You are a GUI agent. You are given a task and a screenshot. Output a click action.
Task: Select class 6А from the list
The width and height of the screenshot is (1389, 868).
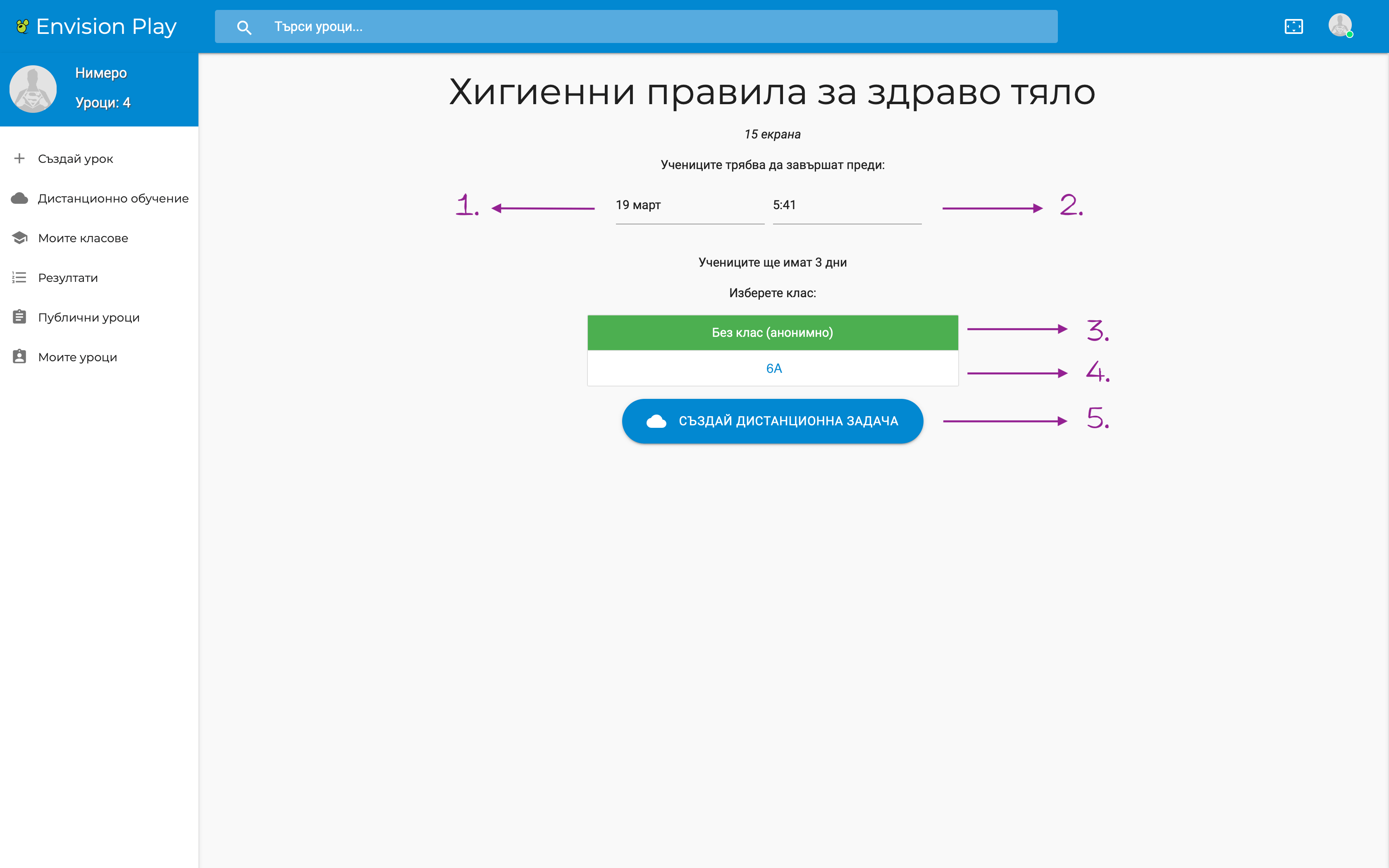[x=773, y=369]
